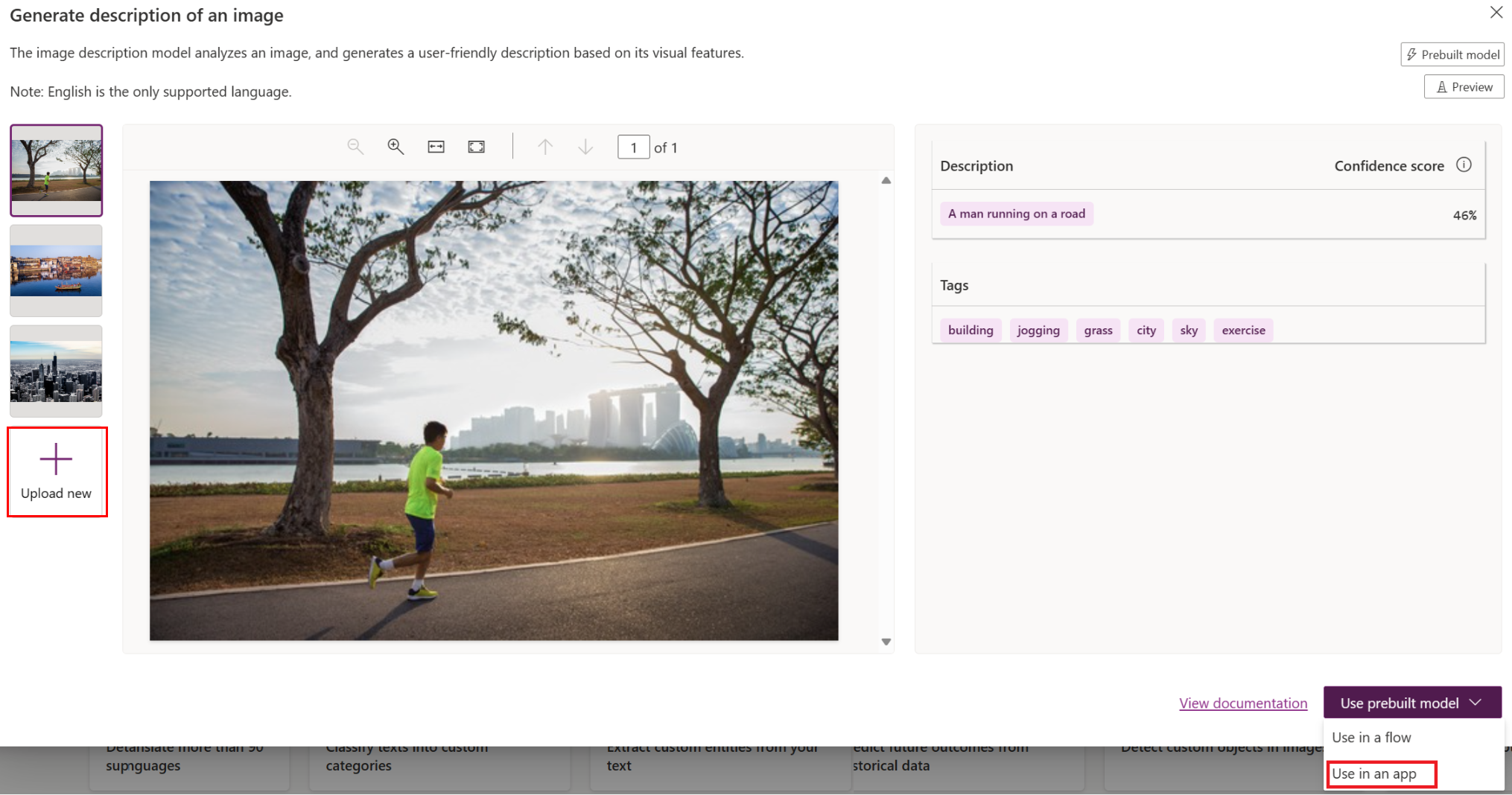Image resolution: width=1512 pixels, height=795 pixels.
Task: Select the running man thumbnail
Action: pyautogui.click(x=56, y=170)
